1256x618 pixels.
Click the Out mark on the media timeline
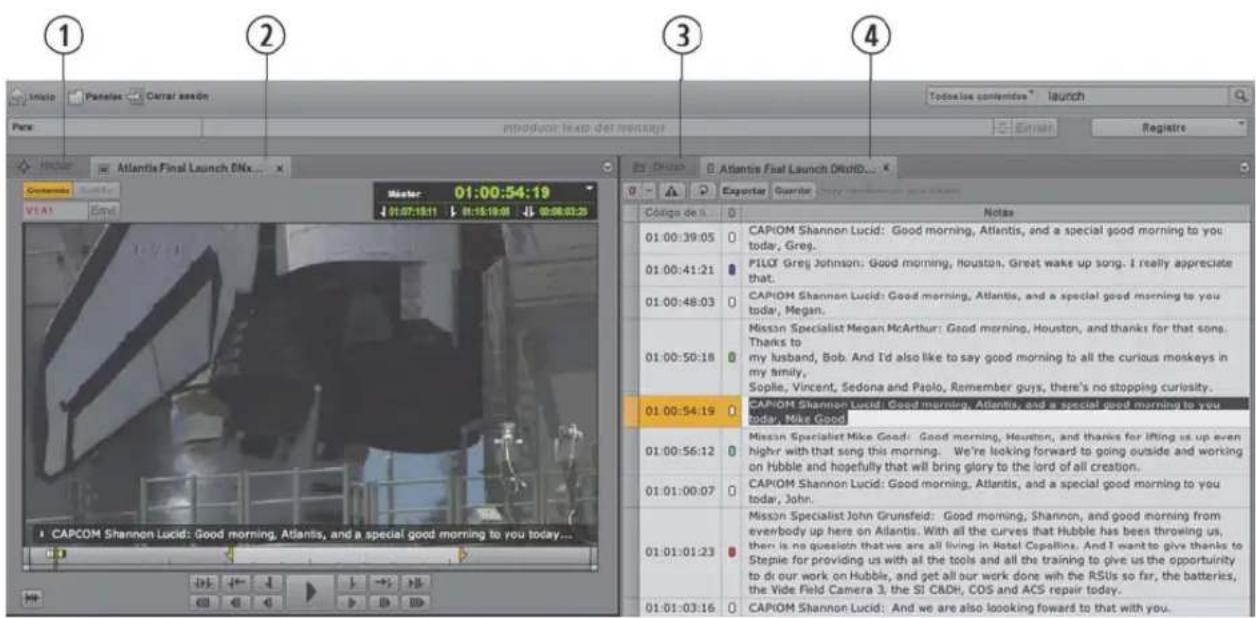pos(463,553)
